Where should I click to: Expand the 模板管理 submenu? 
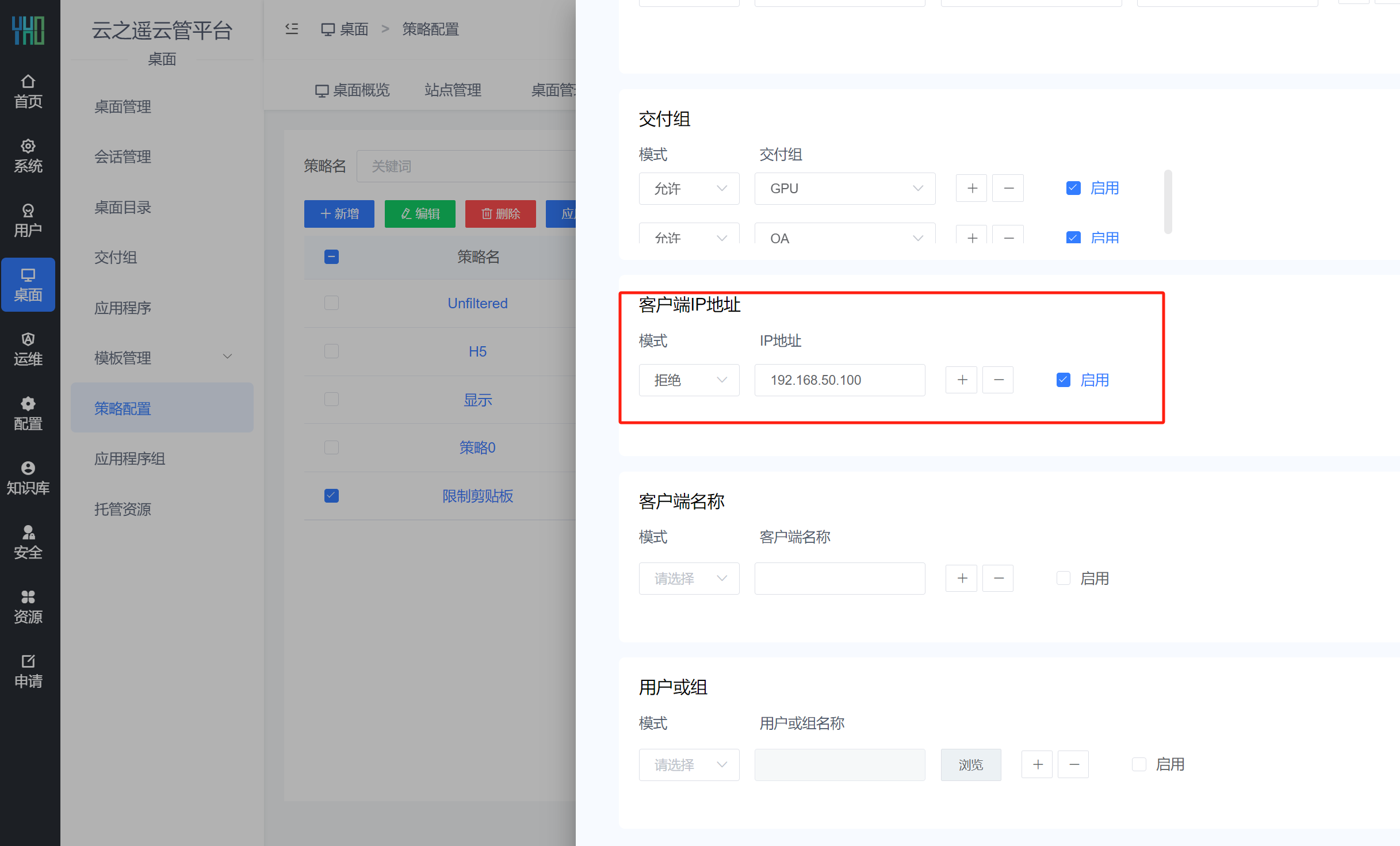[x=162, y=358]
